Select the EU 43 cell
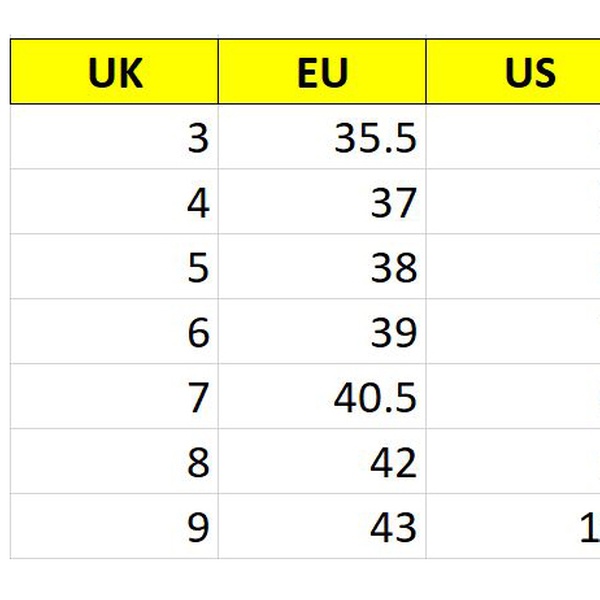The image size is (600, 600). [x=322, y=527]
